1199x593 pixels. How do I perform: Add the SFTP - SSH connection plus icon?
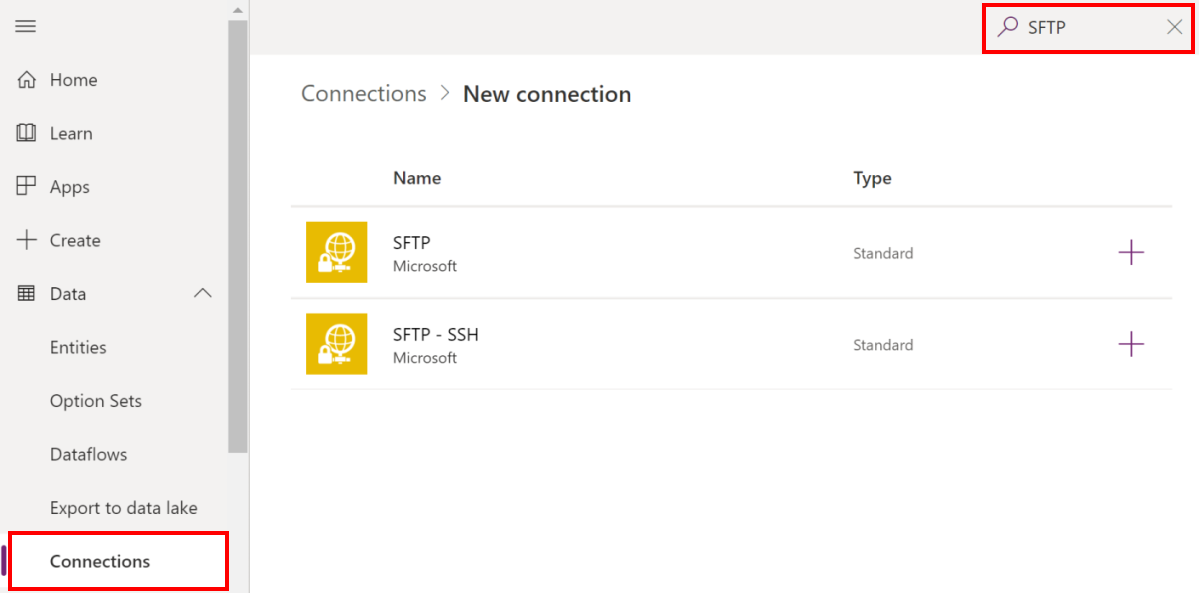click(x=1131, y=344)
